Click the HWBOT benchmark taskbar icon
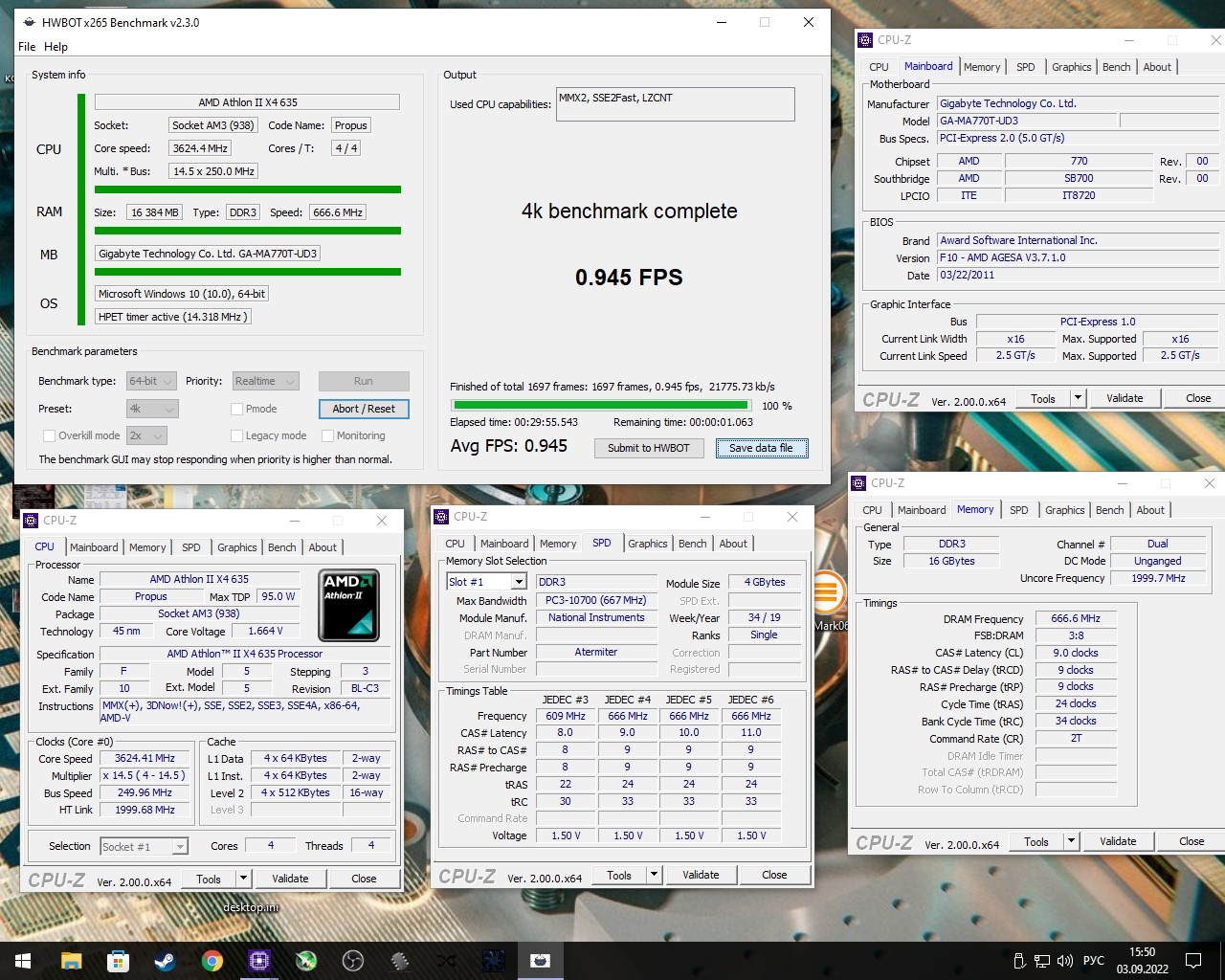1225x980 pixels. pos(541,961)
